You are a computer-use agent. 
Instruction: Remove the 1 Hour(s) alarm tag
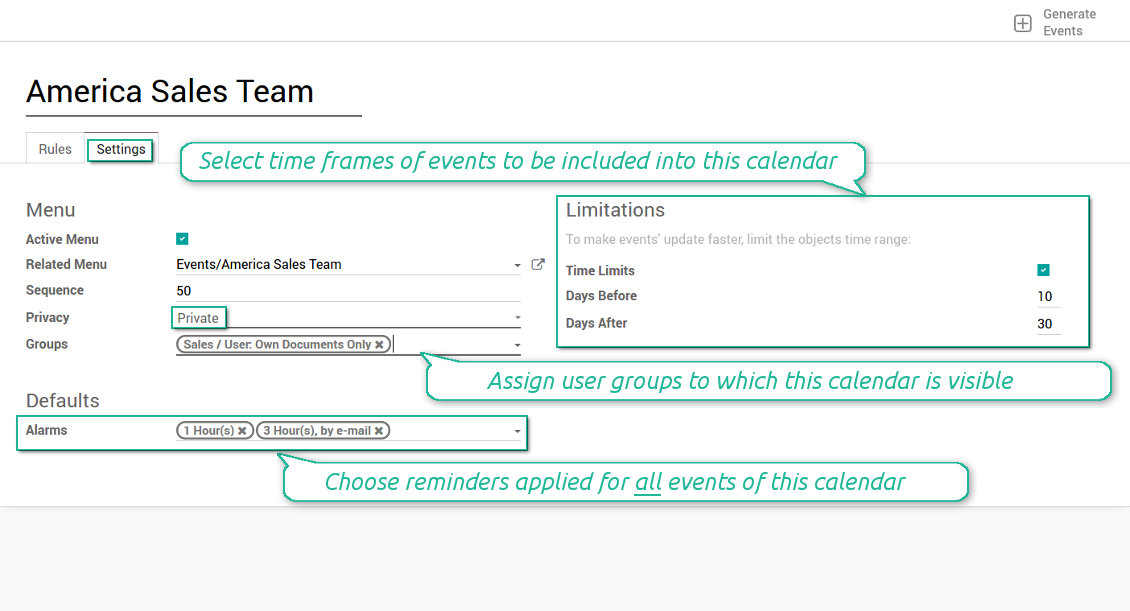tap(242, 431)
